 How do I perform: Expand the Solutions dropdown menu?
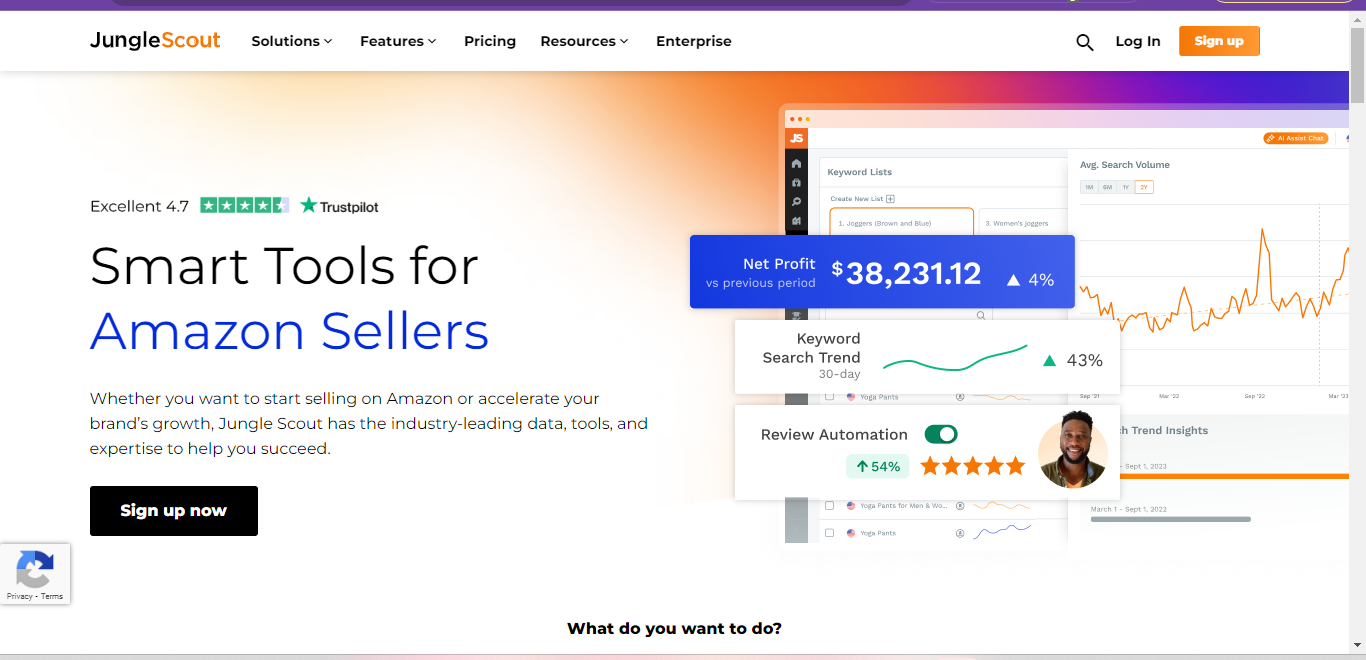(291, 41)
